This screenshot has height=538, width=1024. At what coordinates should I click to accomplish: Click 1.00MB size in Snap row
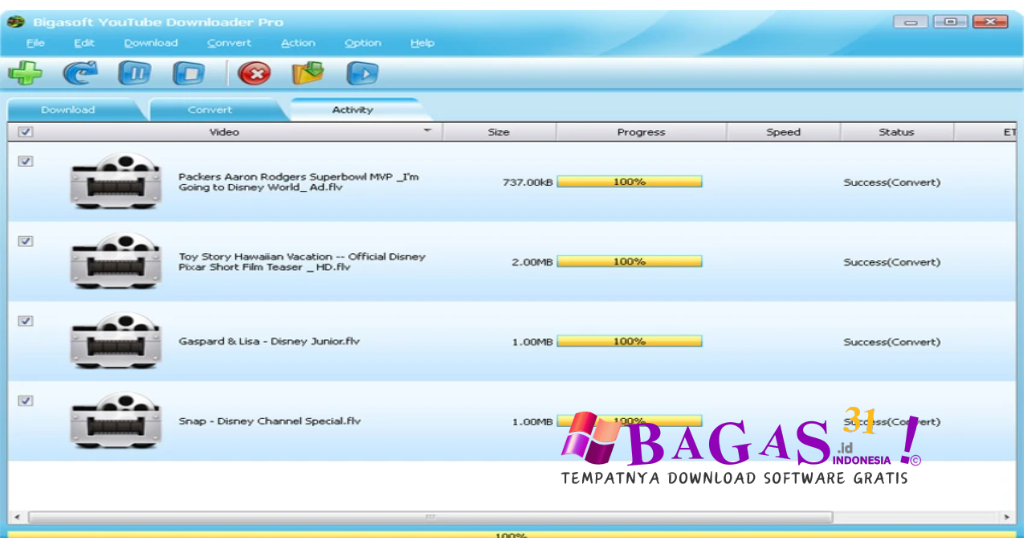pos(532,422)
